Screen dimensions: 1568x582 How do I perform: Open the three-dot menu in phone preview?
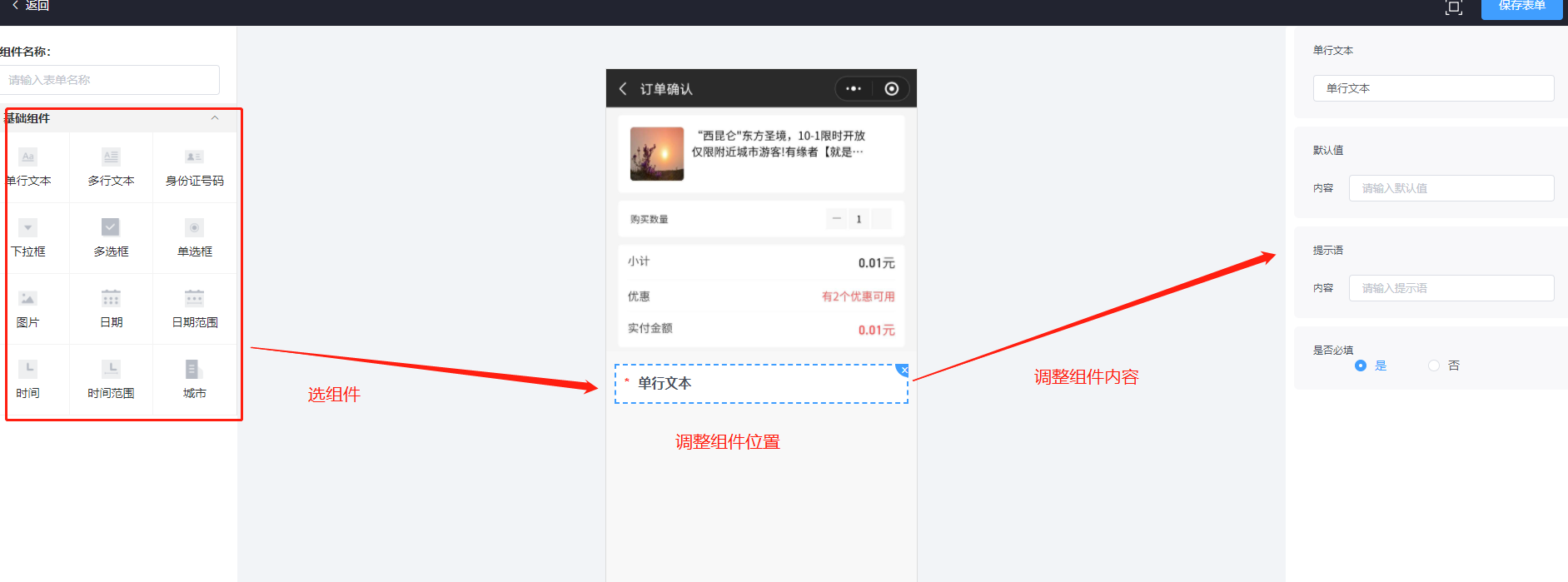[854, 88]
